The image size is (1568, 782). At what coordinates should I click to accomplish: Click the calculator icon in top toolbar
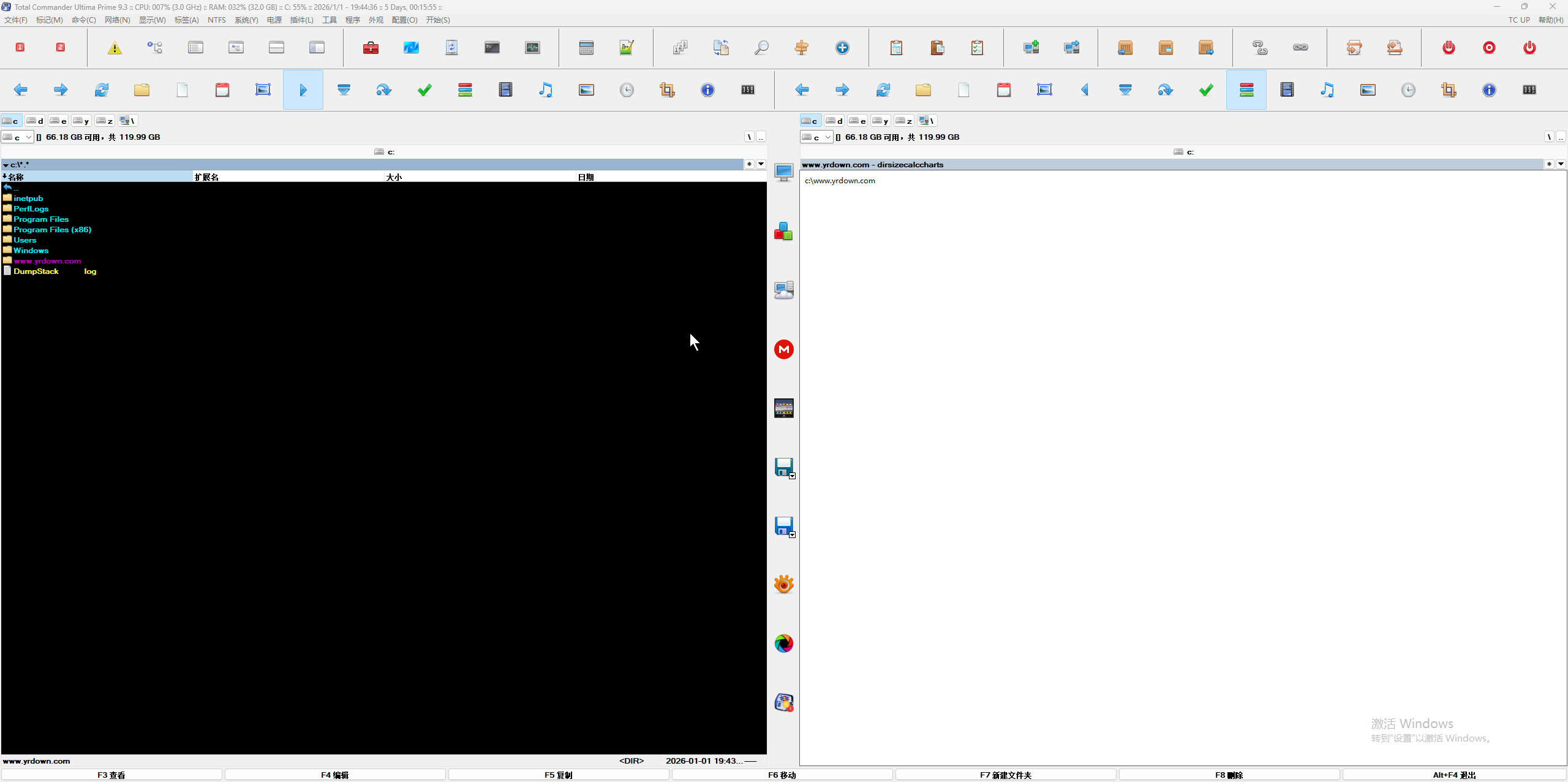586,48
